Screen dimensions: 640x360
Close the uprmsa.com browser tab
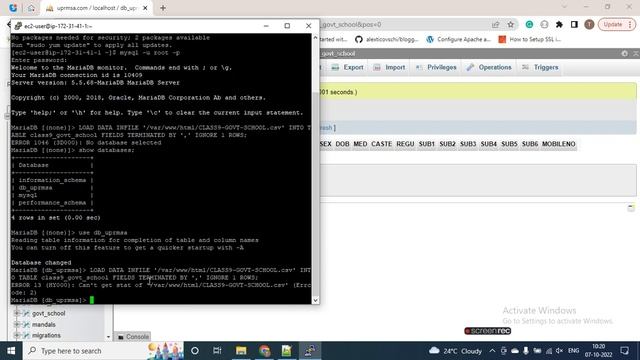(x=145, y=8)
